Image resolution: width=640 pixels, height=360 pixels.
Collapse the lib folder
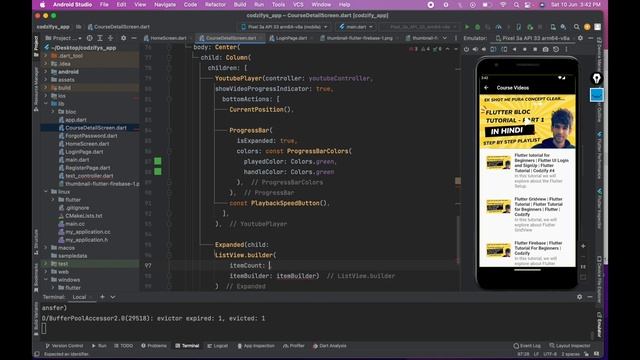pyautogui.click(x=46, y=104)
